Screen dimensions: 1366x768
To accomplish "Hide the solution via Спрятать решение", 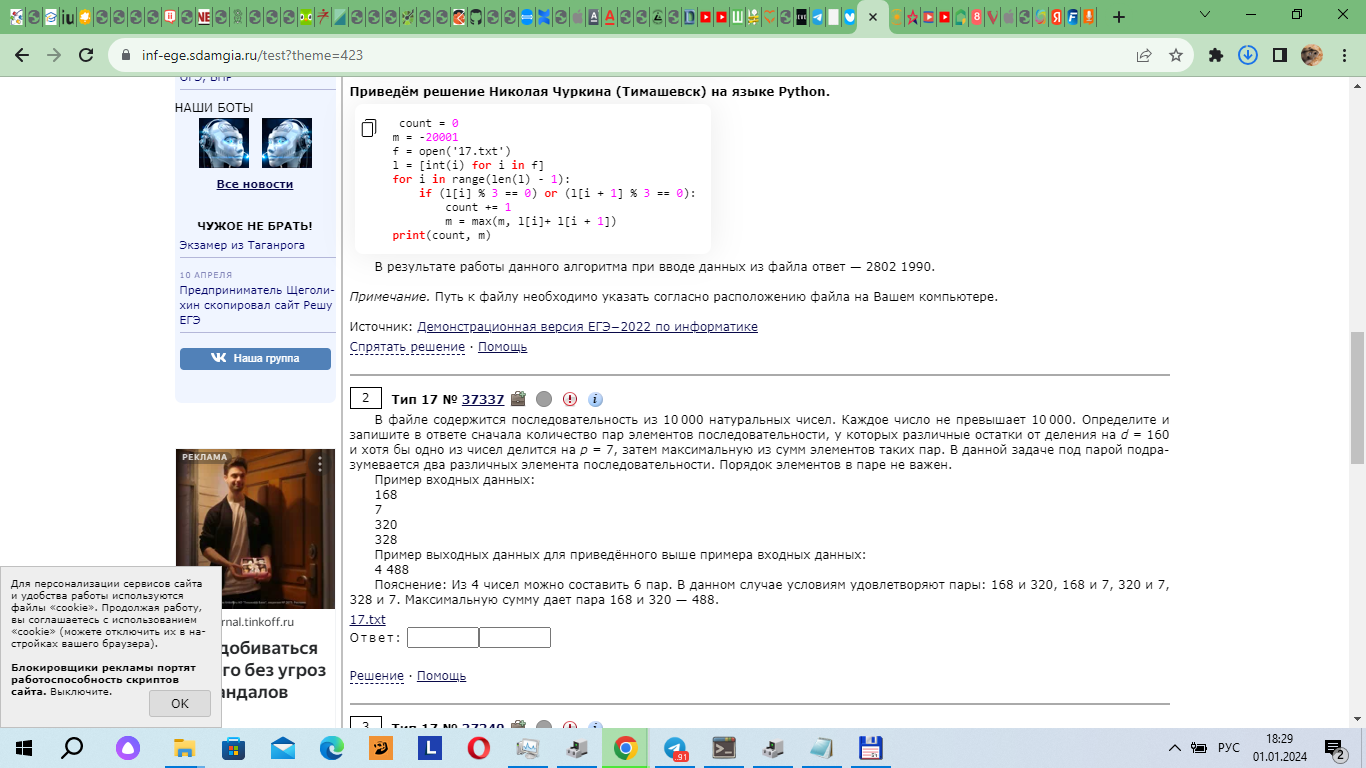I will point(393,347).
